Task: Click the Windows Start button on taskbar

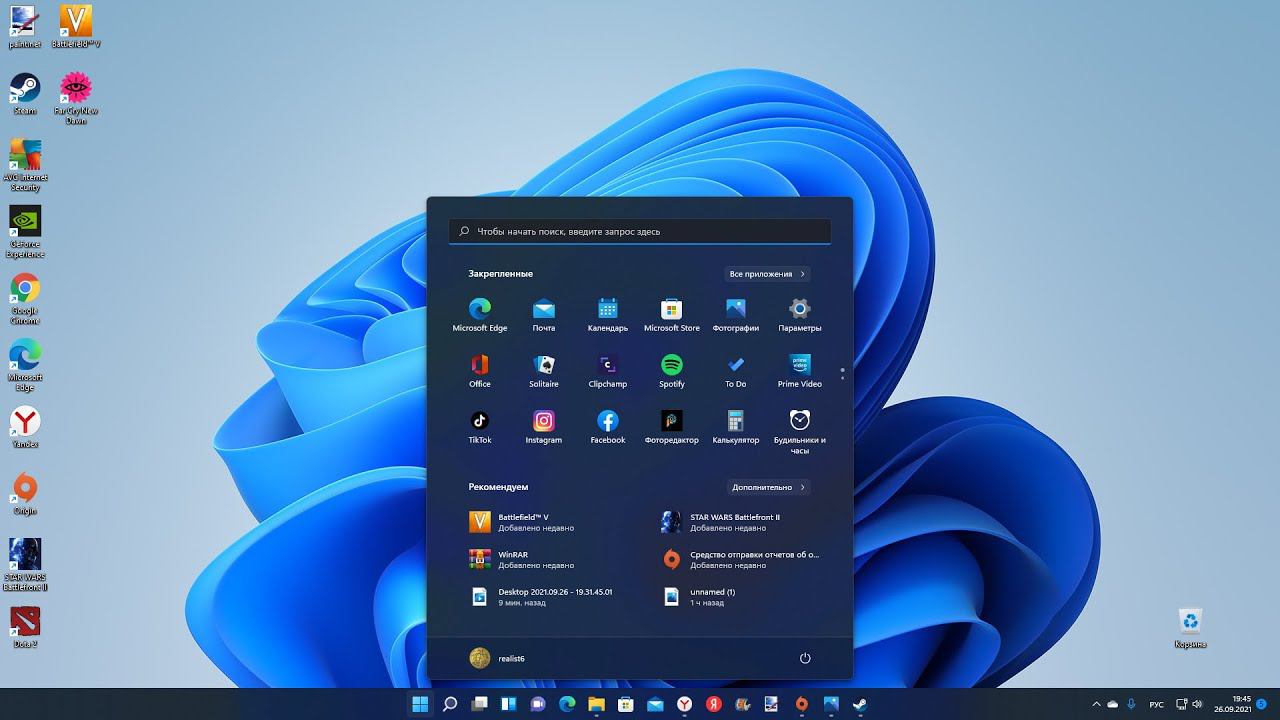Action: [420, 704]
